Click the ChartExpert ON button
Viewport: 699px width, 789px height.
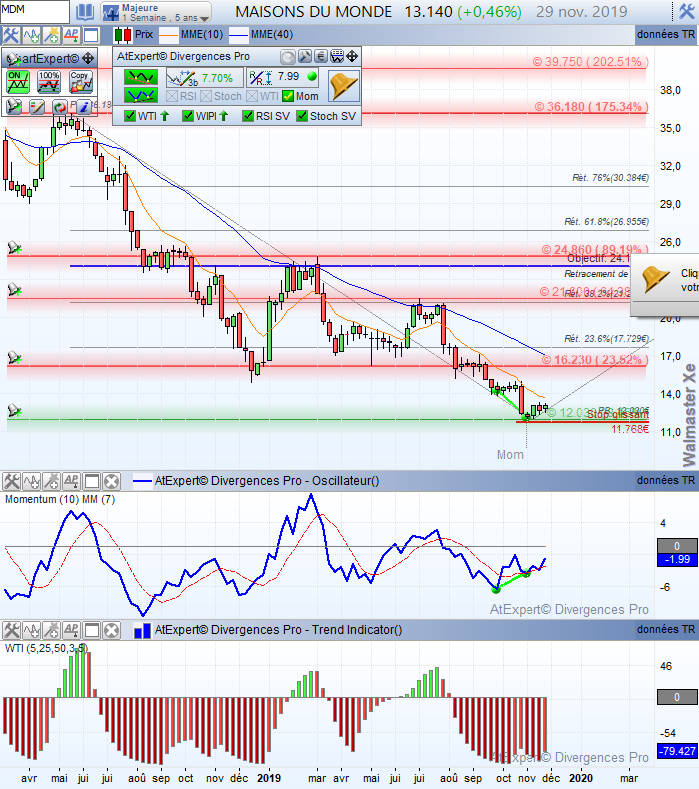(x=17, y=82)
